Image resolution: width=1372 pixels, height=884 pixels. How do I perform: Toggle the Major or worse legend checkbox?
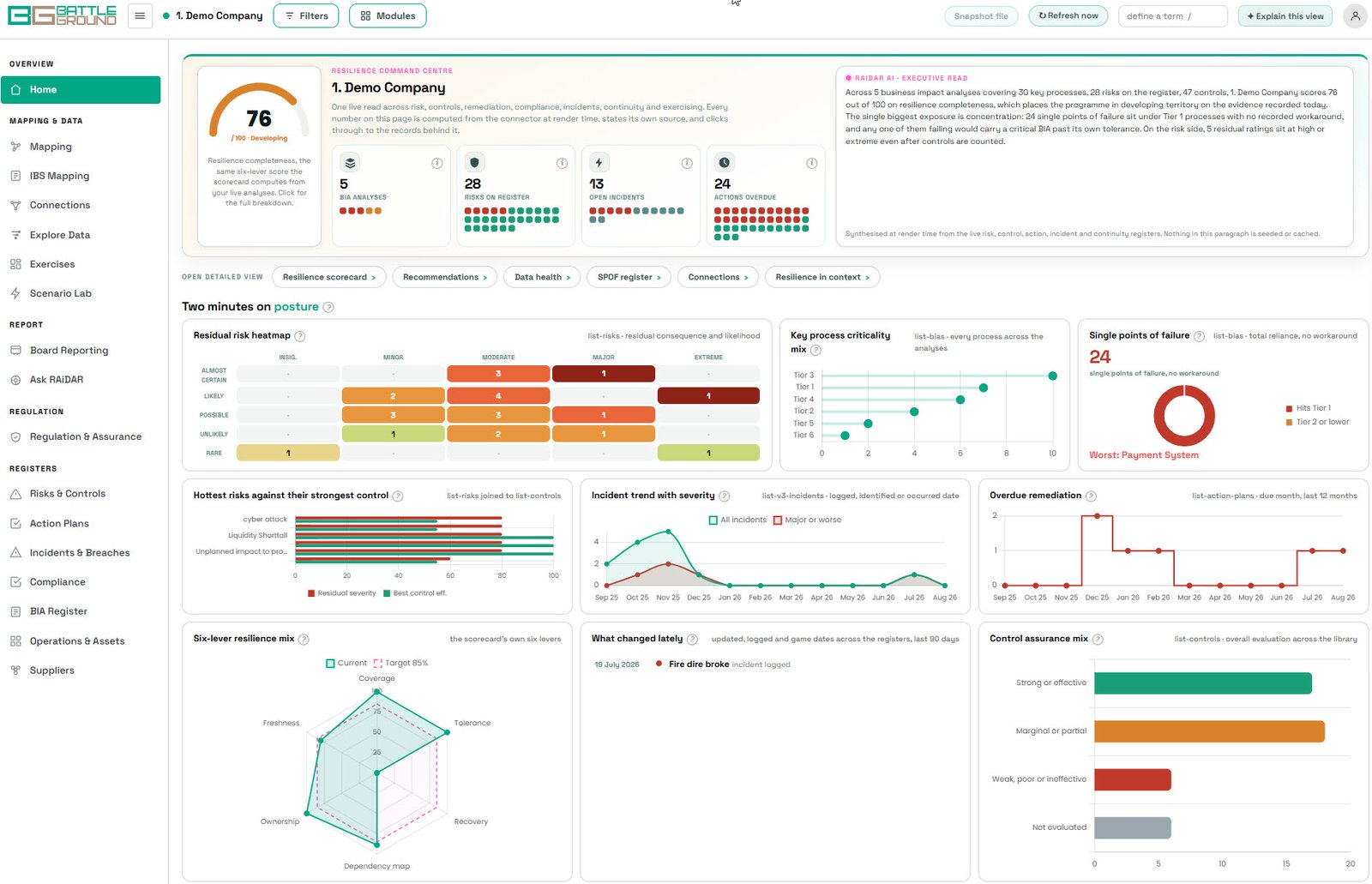coord(778,520)
